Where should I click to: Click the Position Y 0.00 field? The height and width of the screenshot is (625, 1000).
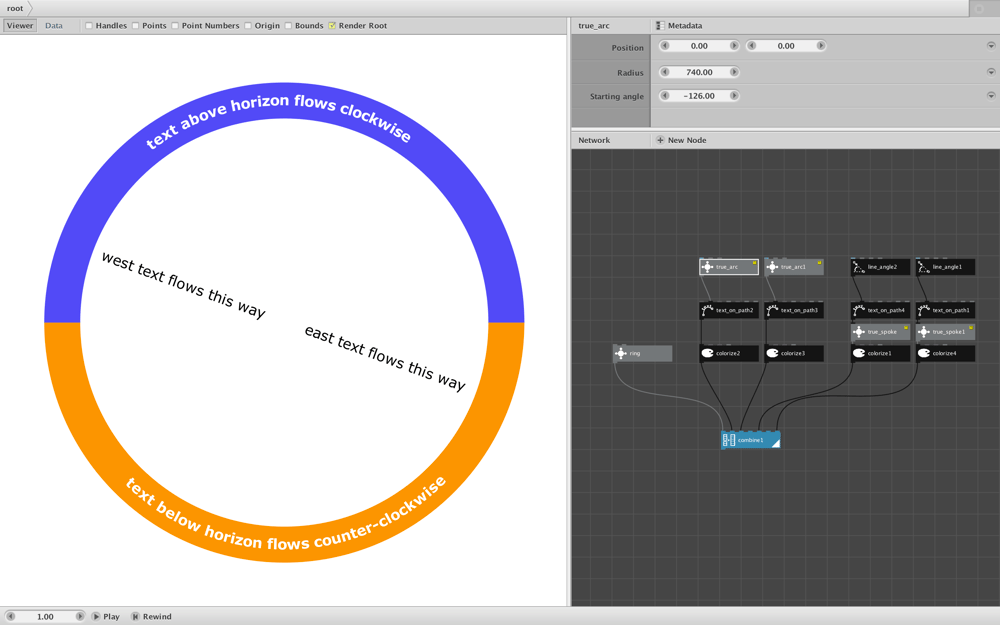[786, 46]
